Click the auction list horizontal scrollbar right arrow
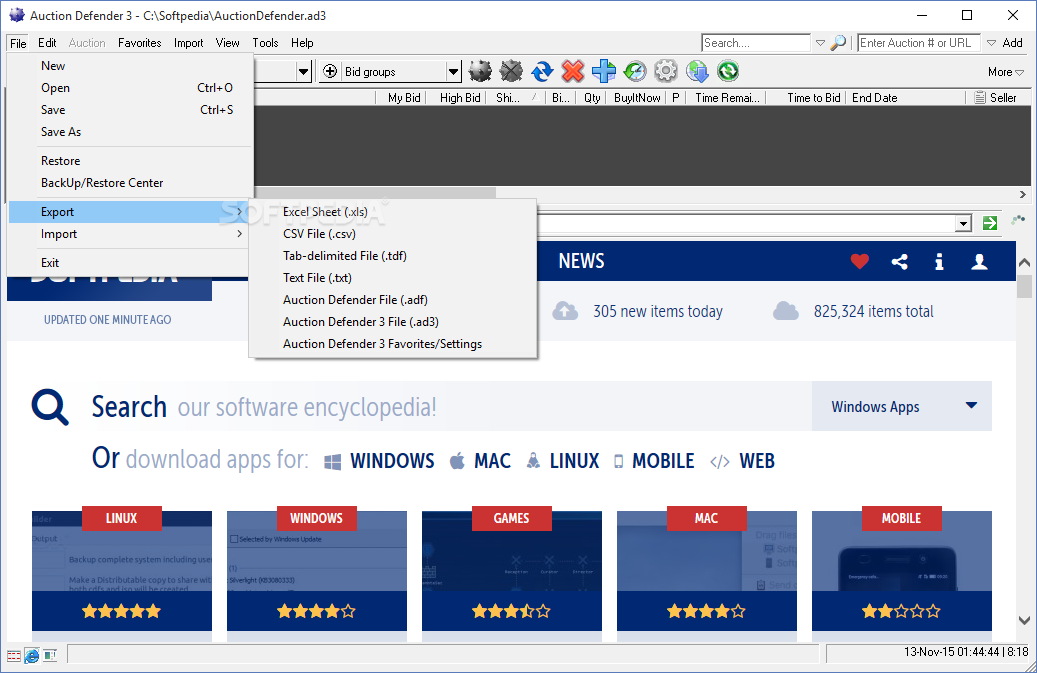This screenshot has width=1037, height=673. (x=1022, y=194)
